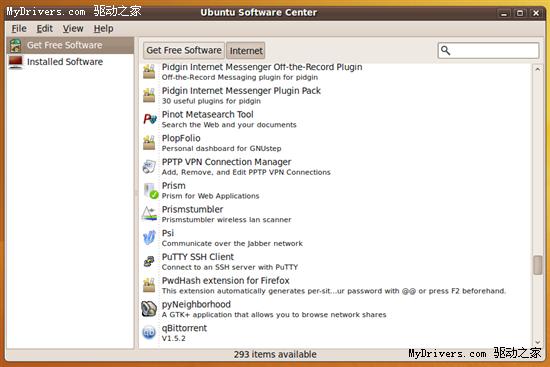
Task: Click 'Communicate over the Jabber network' description
Action: [232, 243]
